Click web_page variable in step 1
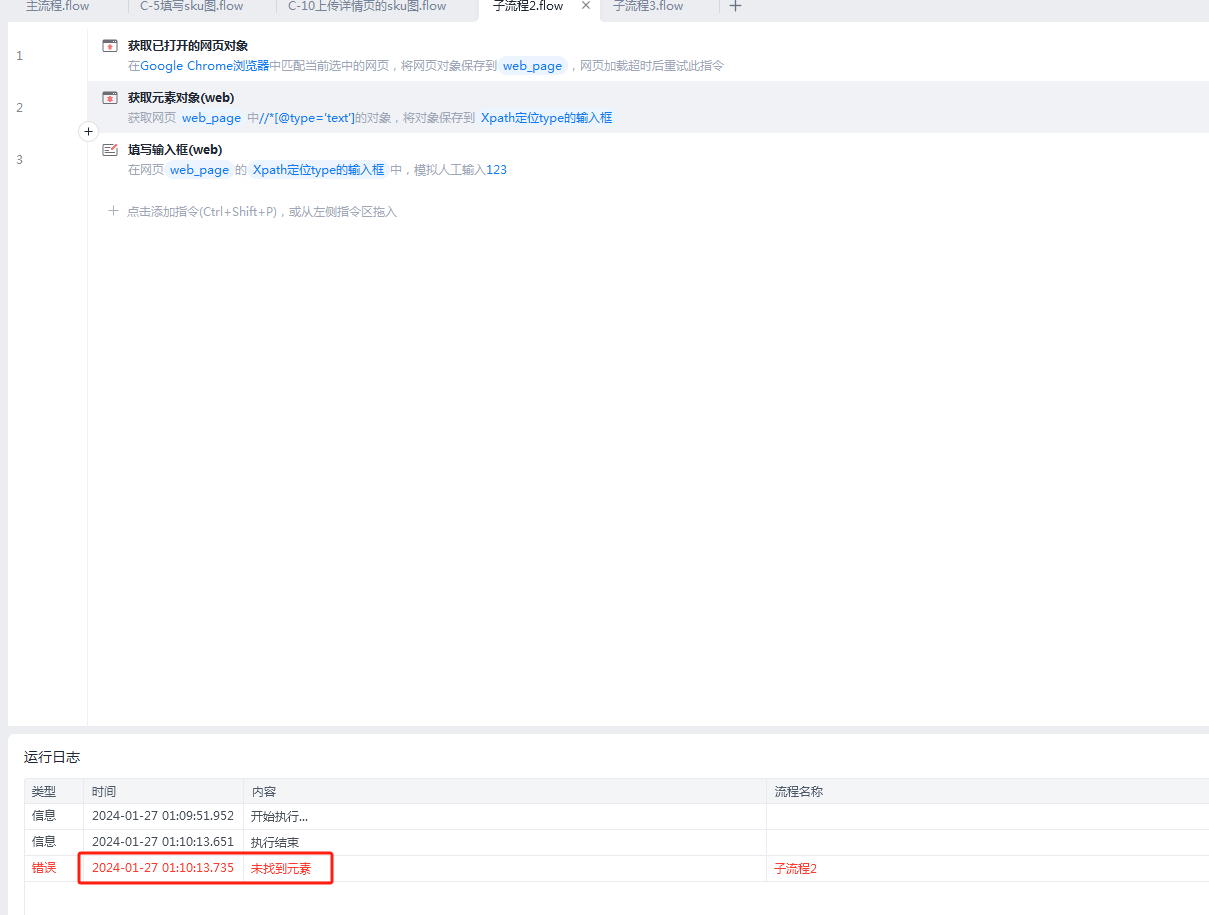 click(x=532, y=66)
